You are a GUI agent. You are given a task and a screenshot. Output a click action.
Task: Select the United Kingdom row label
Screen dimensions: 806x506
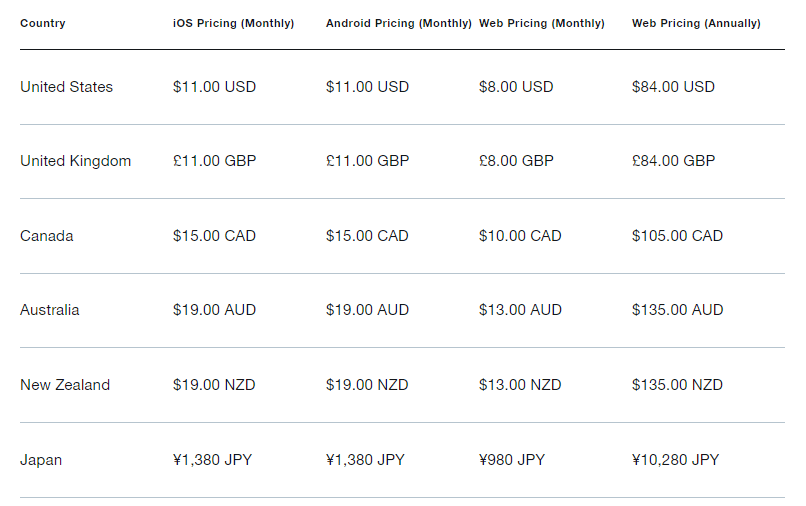point(75,161)
